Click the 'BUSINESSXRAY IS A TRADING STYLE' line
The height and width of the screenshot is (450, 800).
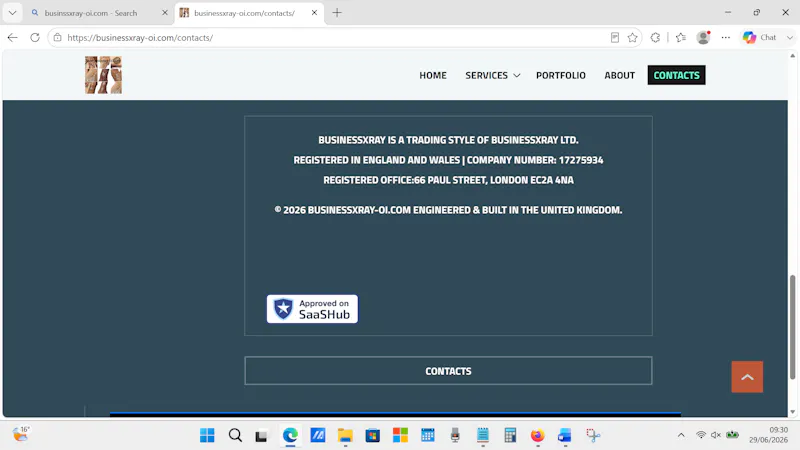448,140
